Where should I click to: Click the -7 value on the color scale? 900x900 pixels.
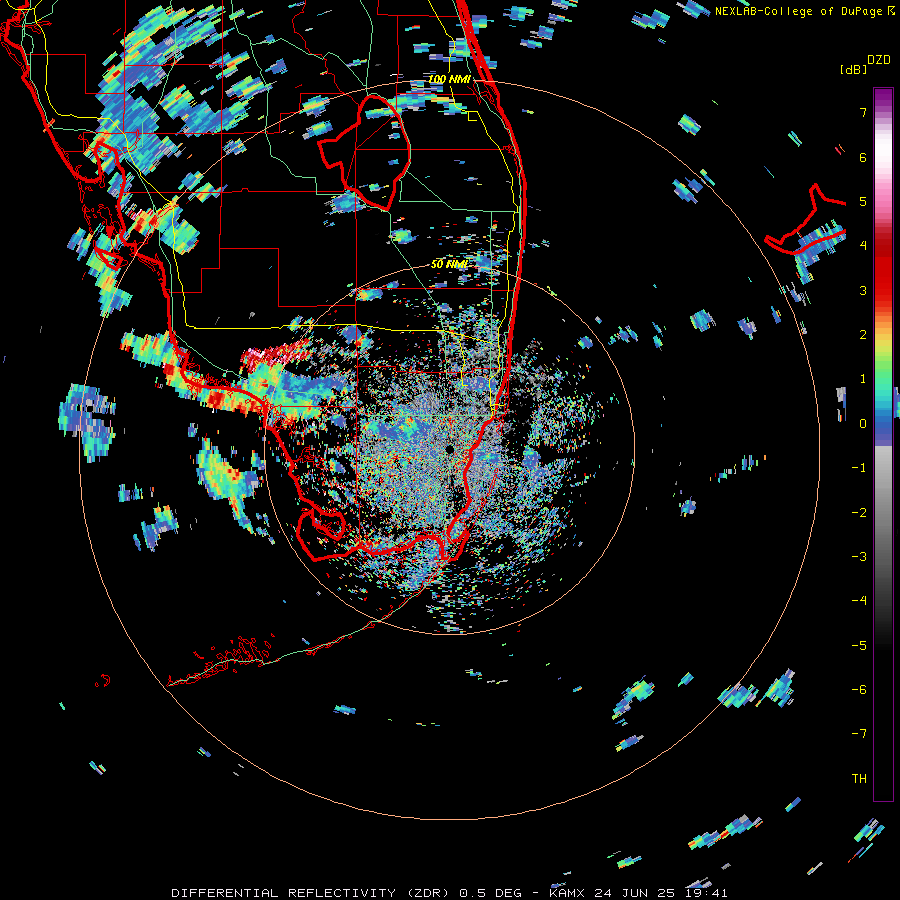coord(859,734)
